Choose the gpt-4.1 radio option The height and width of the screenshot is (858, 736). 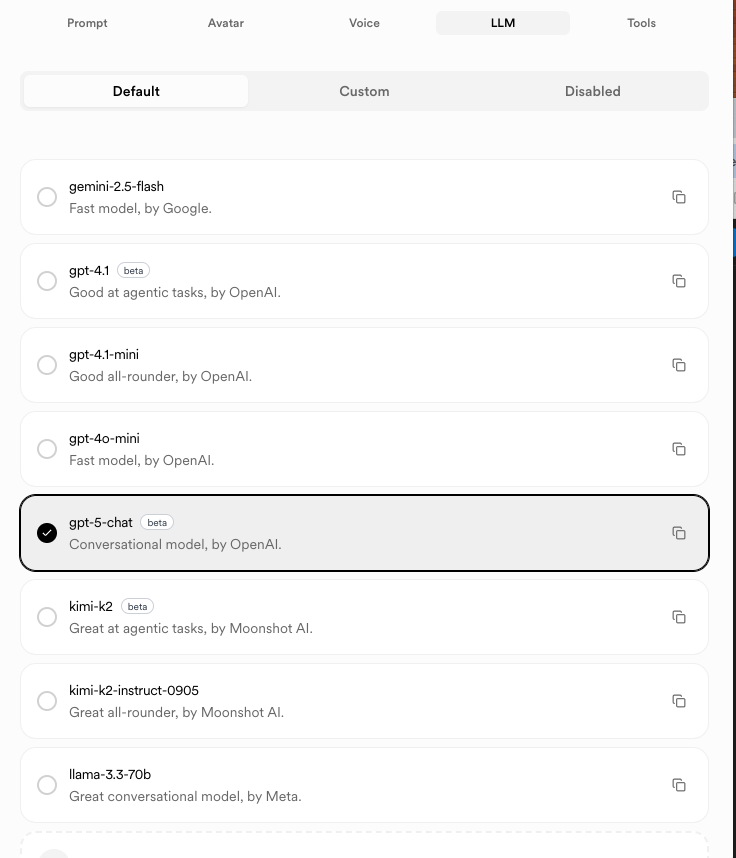47,281
